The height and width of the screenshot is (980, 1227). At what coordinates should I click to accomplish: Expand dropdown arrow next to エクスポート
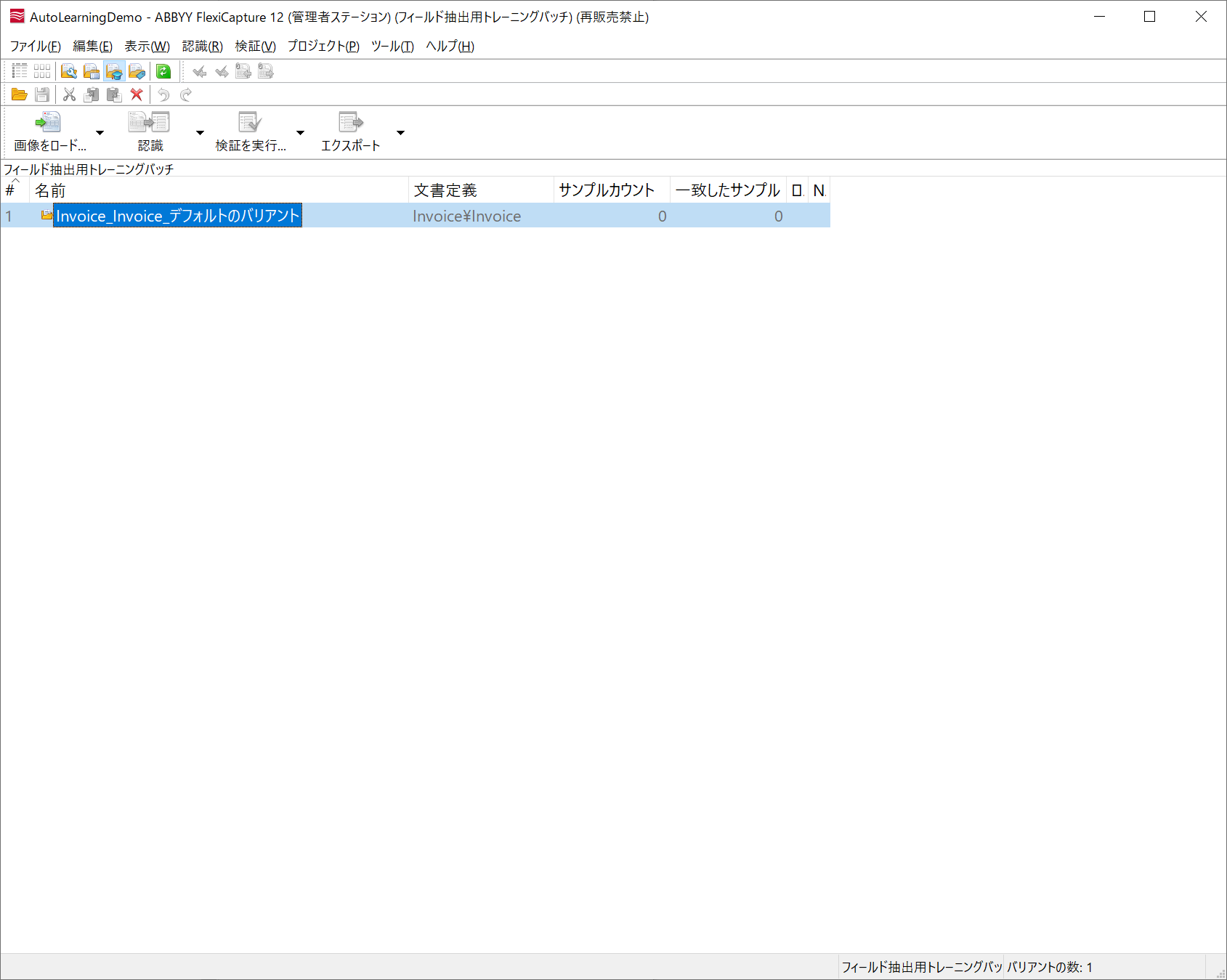tap(401, 132)
